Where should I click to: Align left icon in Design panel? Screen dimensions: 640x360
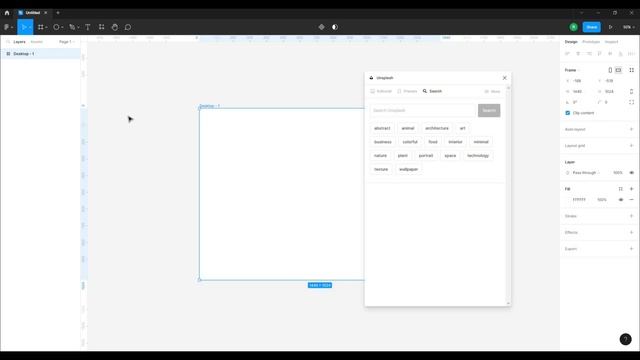[x=567, y=53]
